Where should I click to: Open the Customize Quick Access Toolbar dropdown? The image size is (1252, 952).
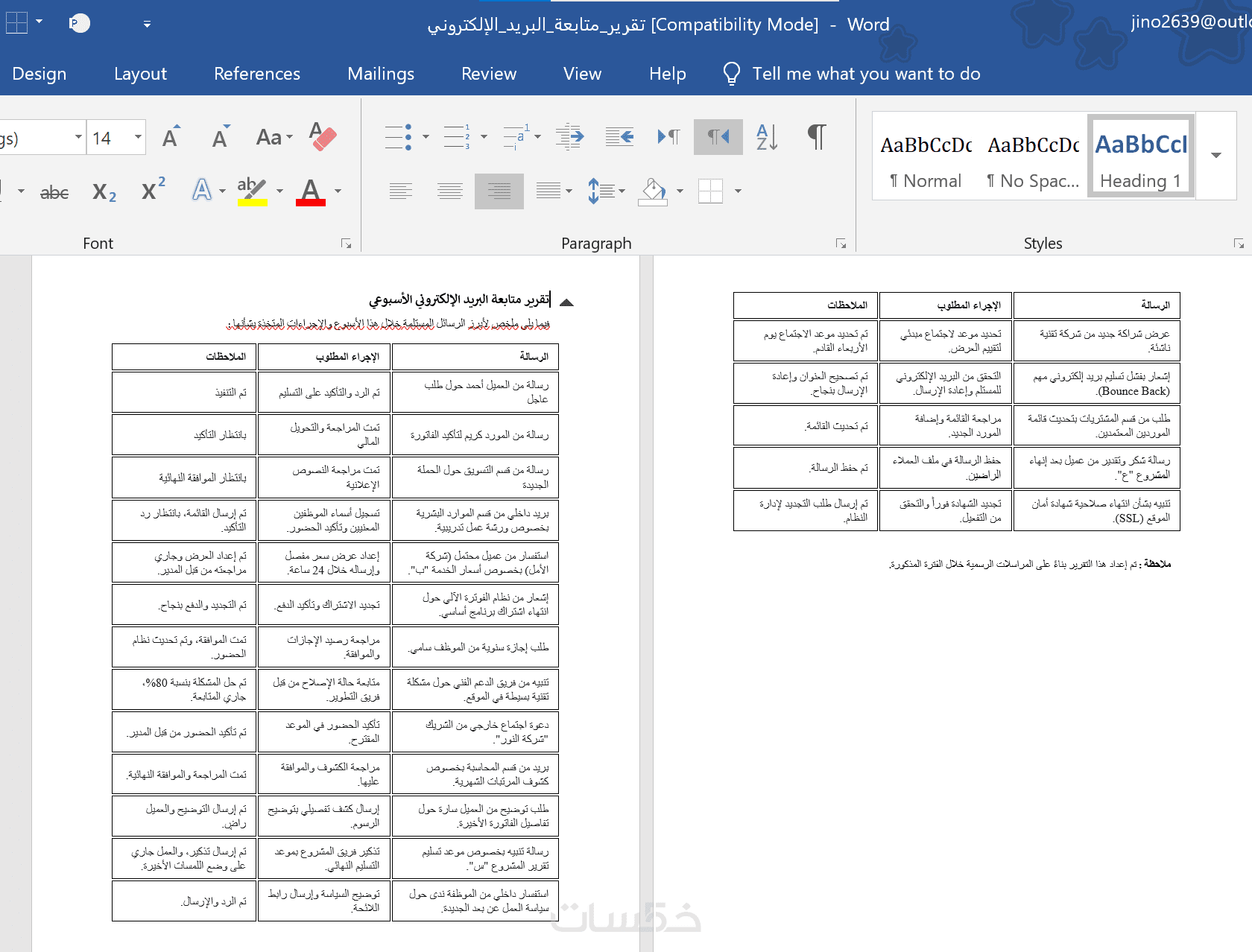click(x=147, y=25)
